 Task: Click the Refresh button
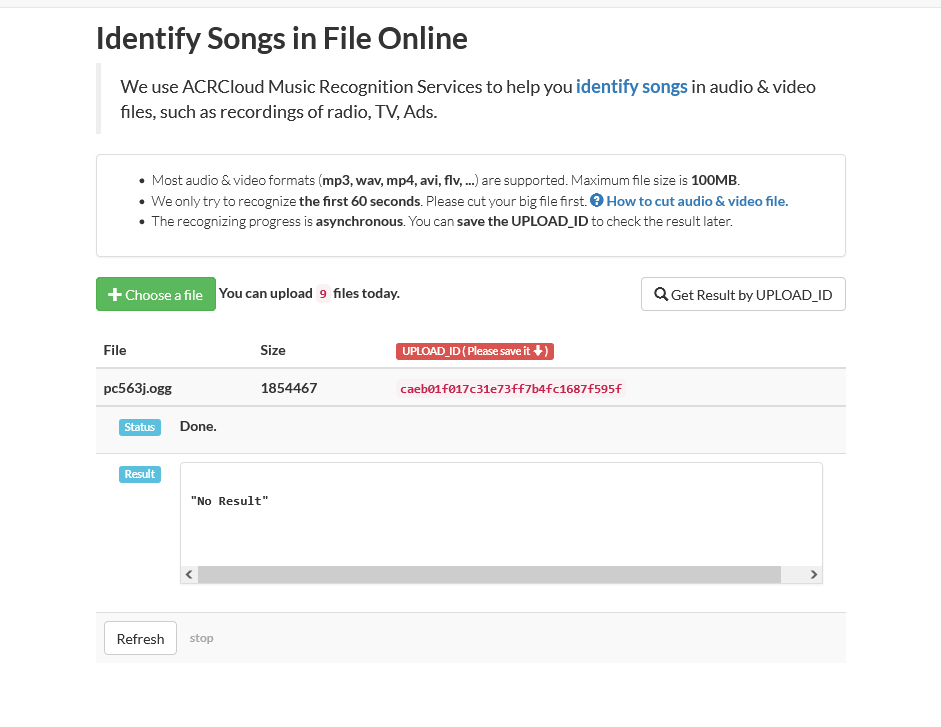point(140,638)
